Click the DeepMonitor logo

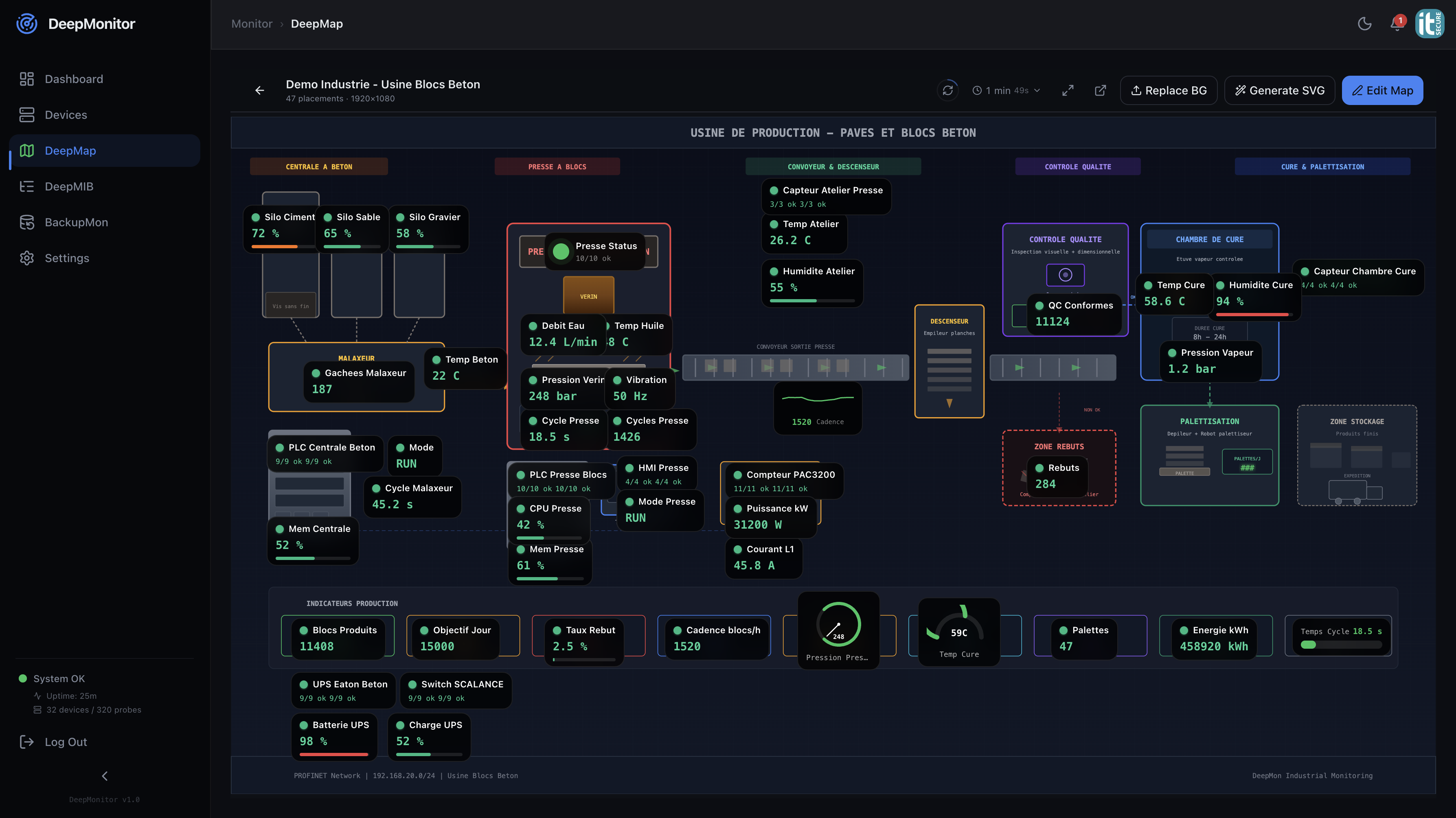click(x=26, y=24)
